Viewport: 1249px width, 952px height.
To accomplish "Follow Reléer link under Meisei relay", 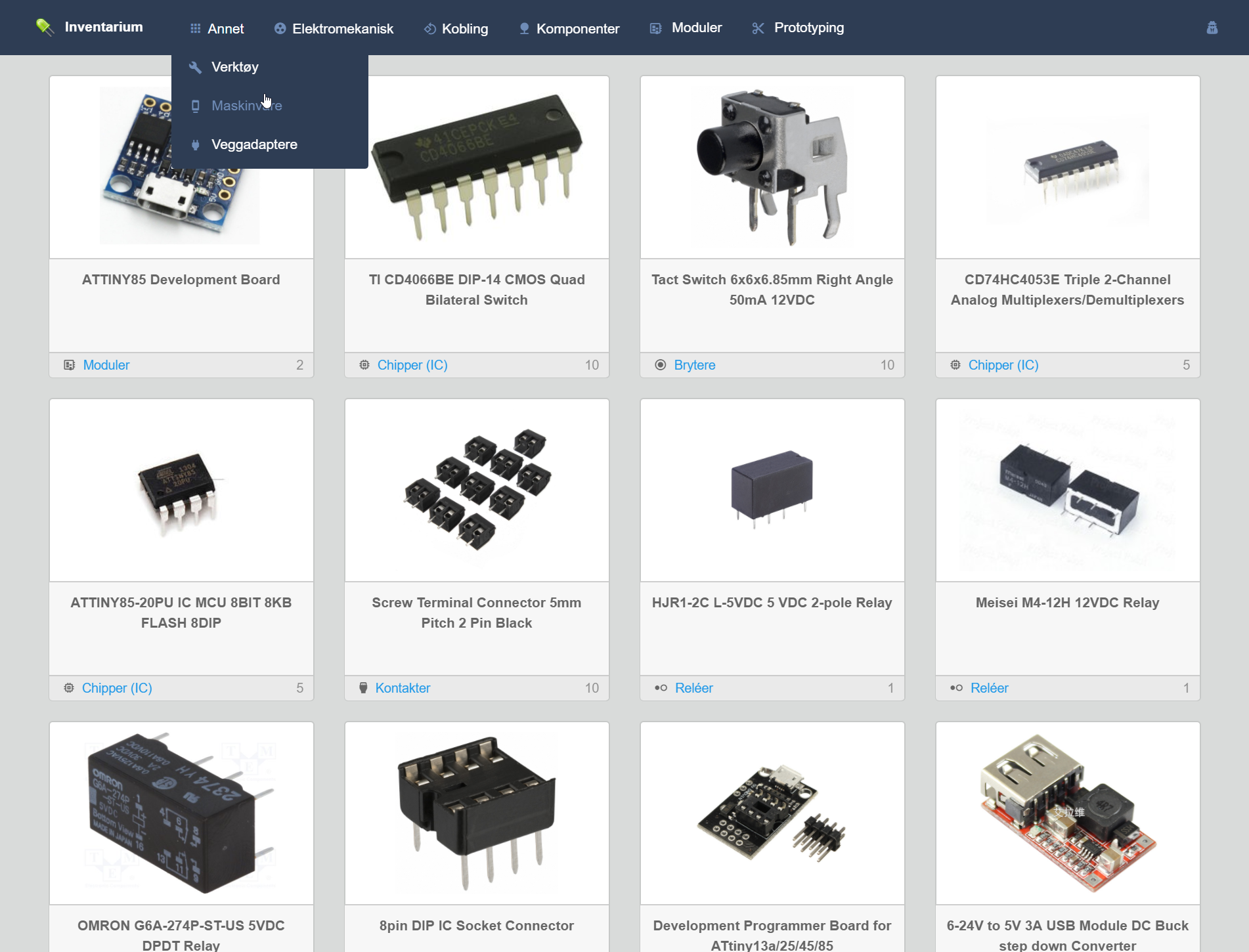I will [990, 688].
